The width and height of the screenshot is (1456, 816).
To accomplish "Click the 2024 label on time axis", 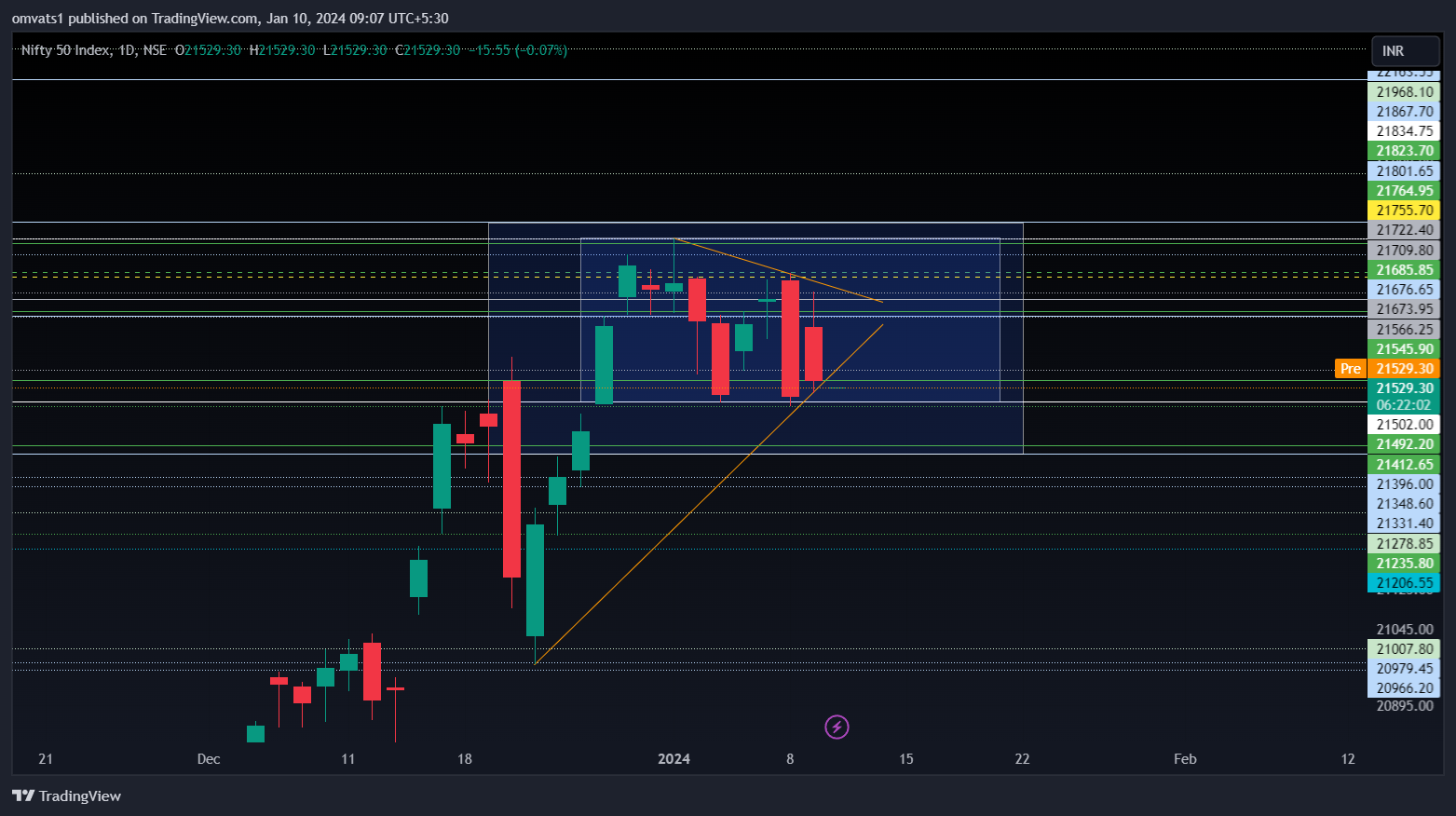I will tap(674, 759).
